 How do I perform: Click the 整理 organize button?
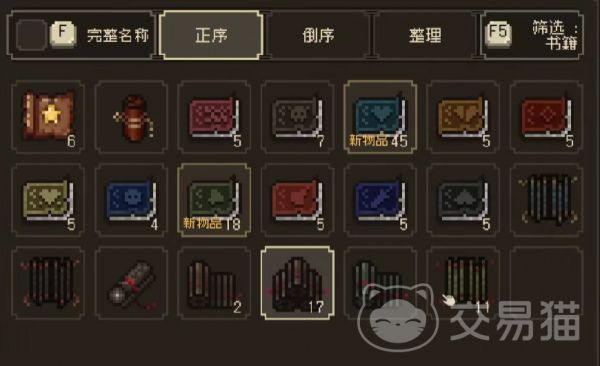point(425,35)
